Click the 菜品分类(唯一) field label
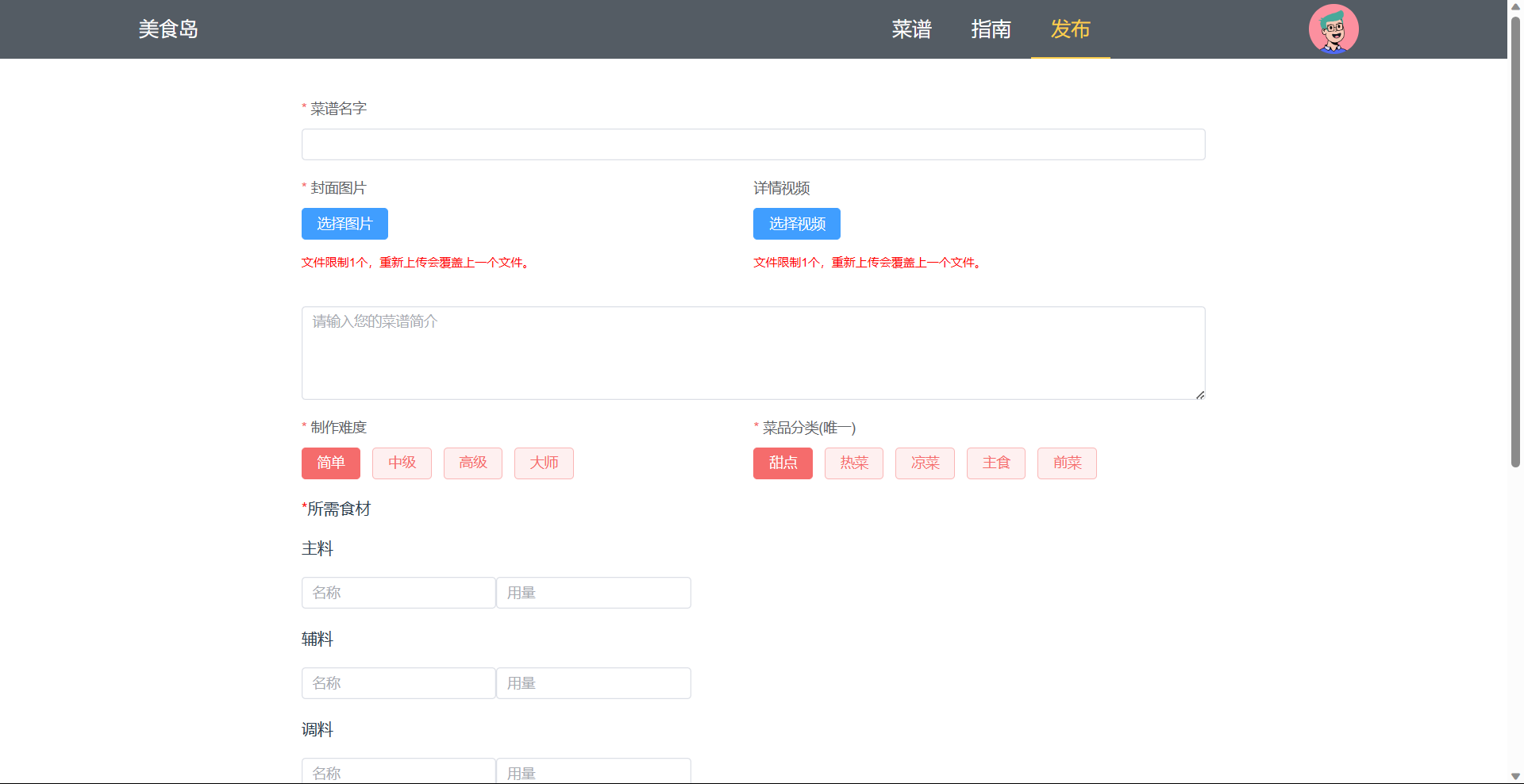Image resolution: width=1524 pixels, height=784 pixels. (809, 428)
